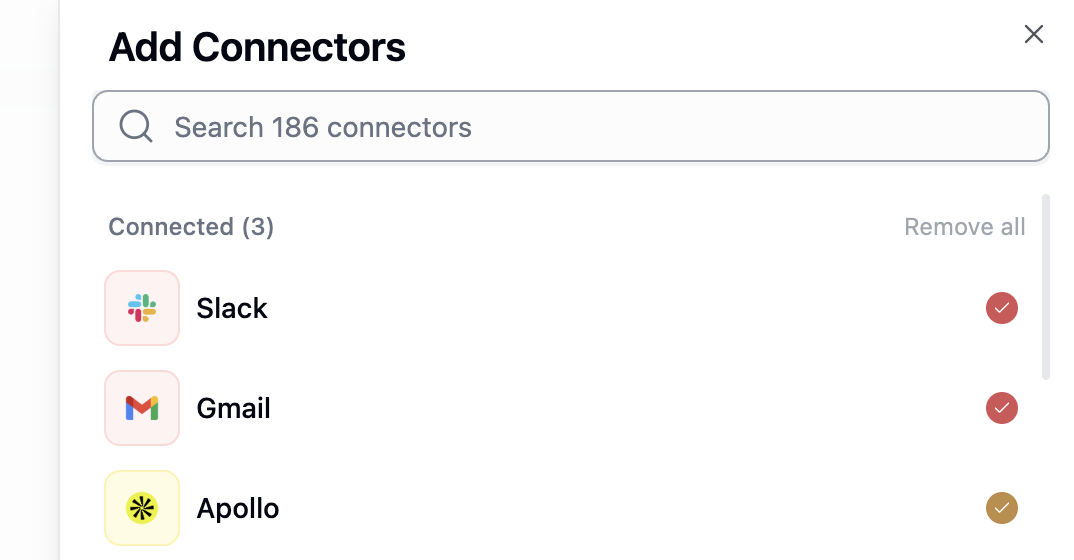Click the Connected (3) section header
1074x560 pixels.
(x=191, y=227)
